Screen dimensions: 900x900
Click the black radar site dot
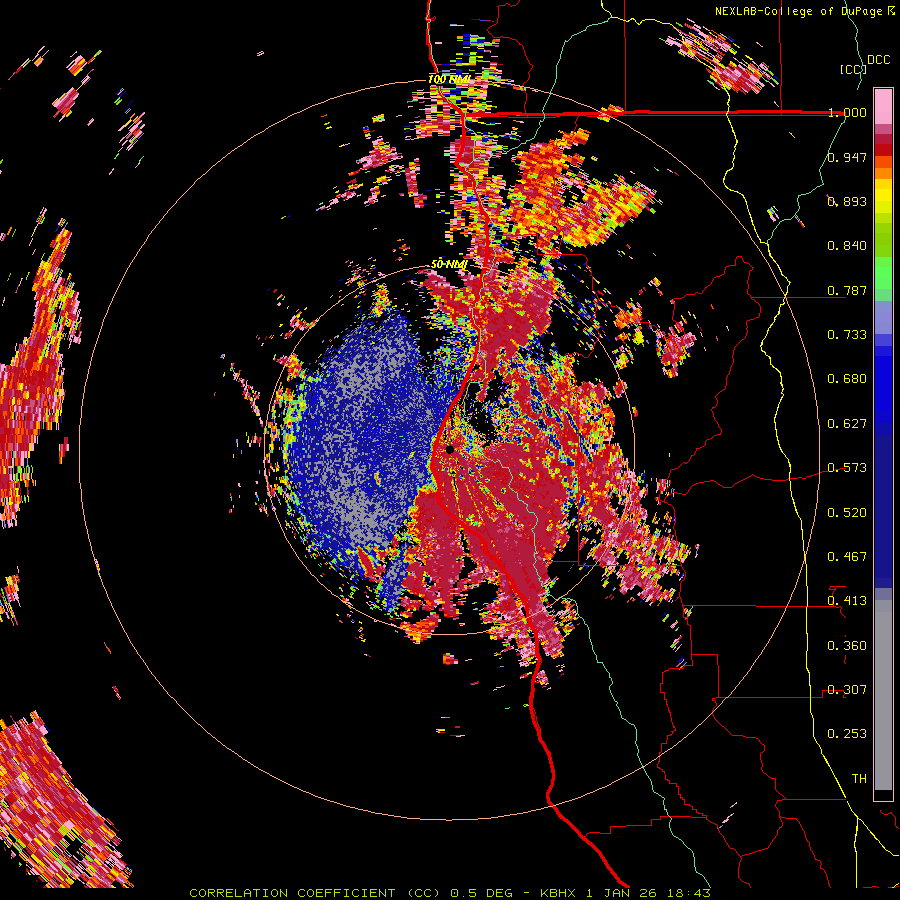pos(450,449)
